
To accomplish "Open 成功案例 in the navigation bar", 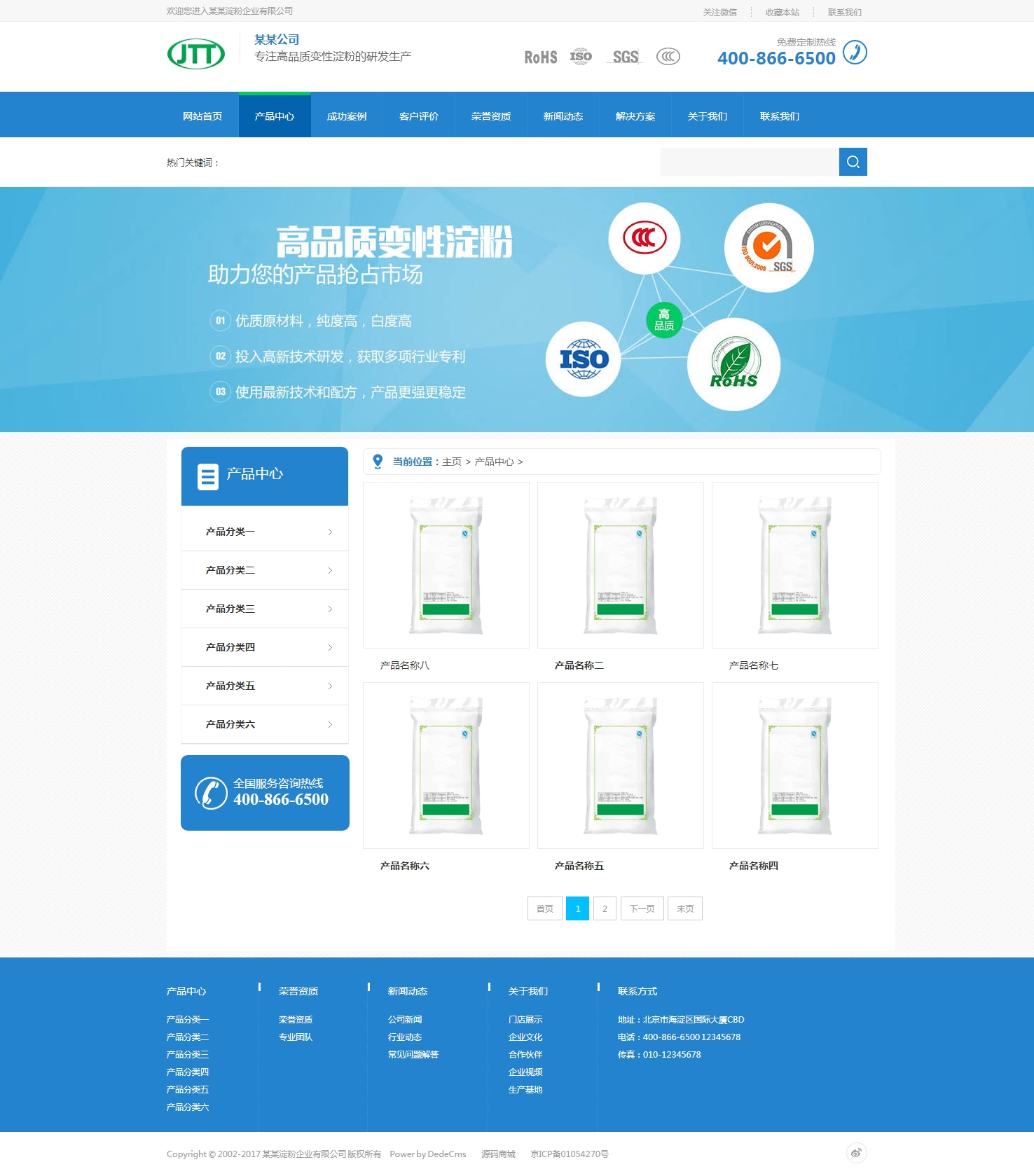I will [347, 116].
